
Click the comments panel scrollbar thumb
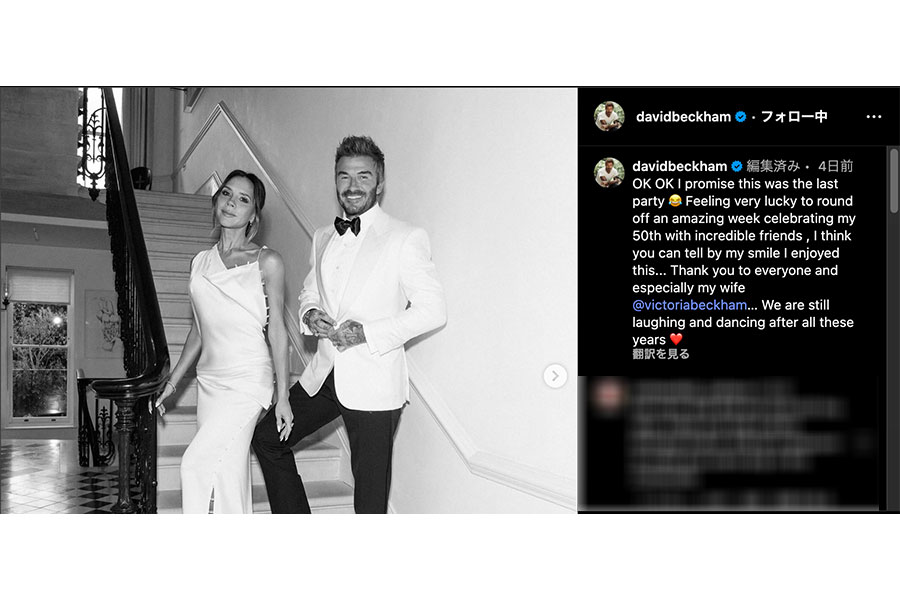894,180
